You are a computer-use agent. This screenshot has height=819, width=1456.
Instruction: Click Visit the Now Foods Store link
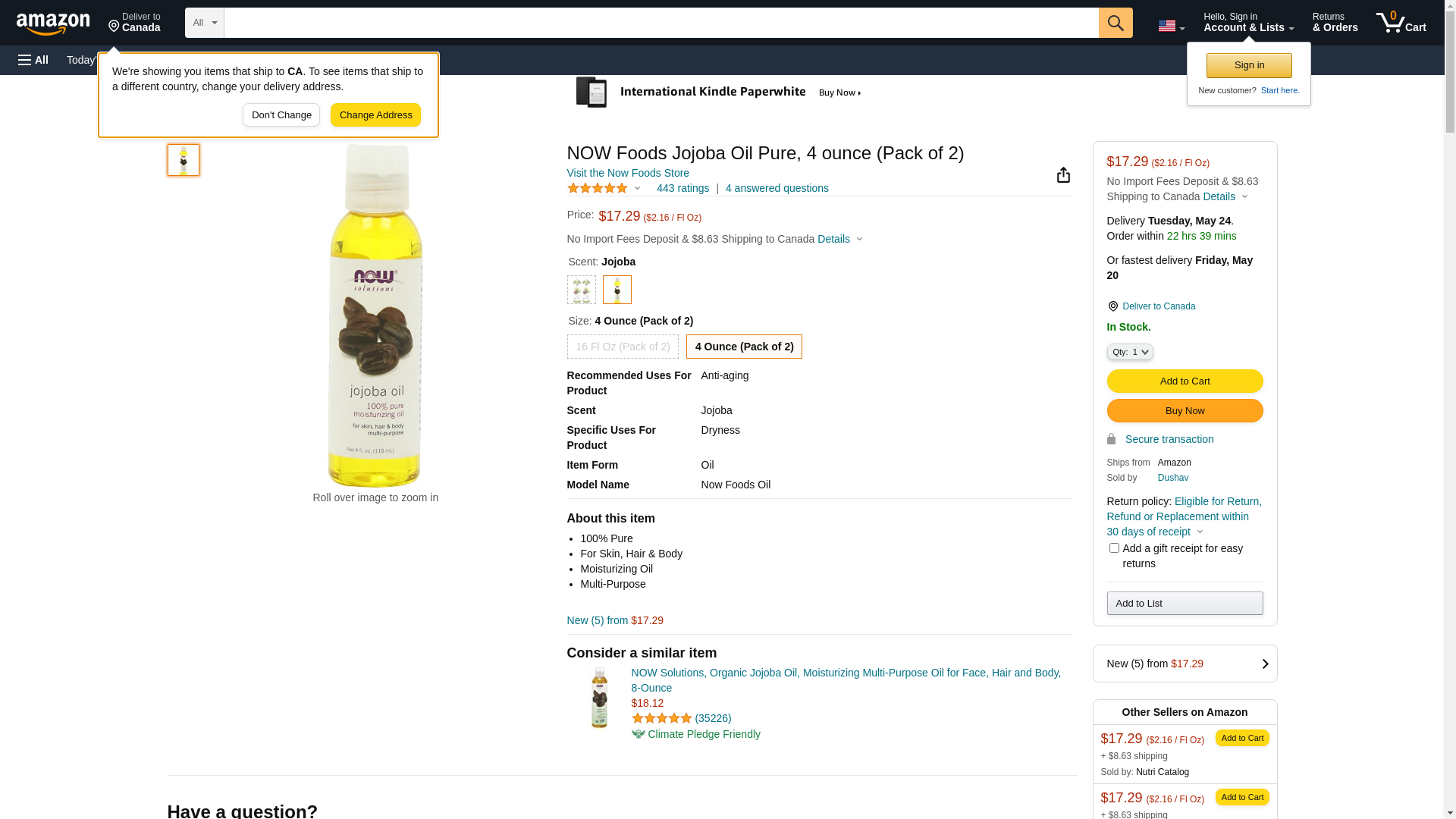[x=627, y=173]
